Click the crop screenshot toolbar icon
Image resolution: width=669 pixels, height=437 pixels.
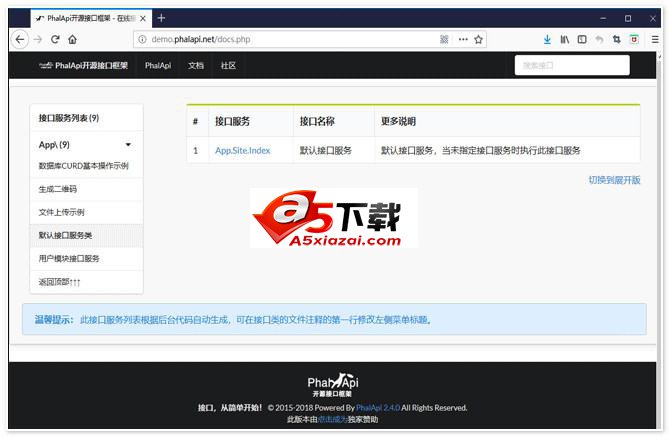tap(617, 39)
